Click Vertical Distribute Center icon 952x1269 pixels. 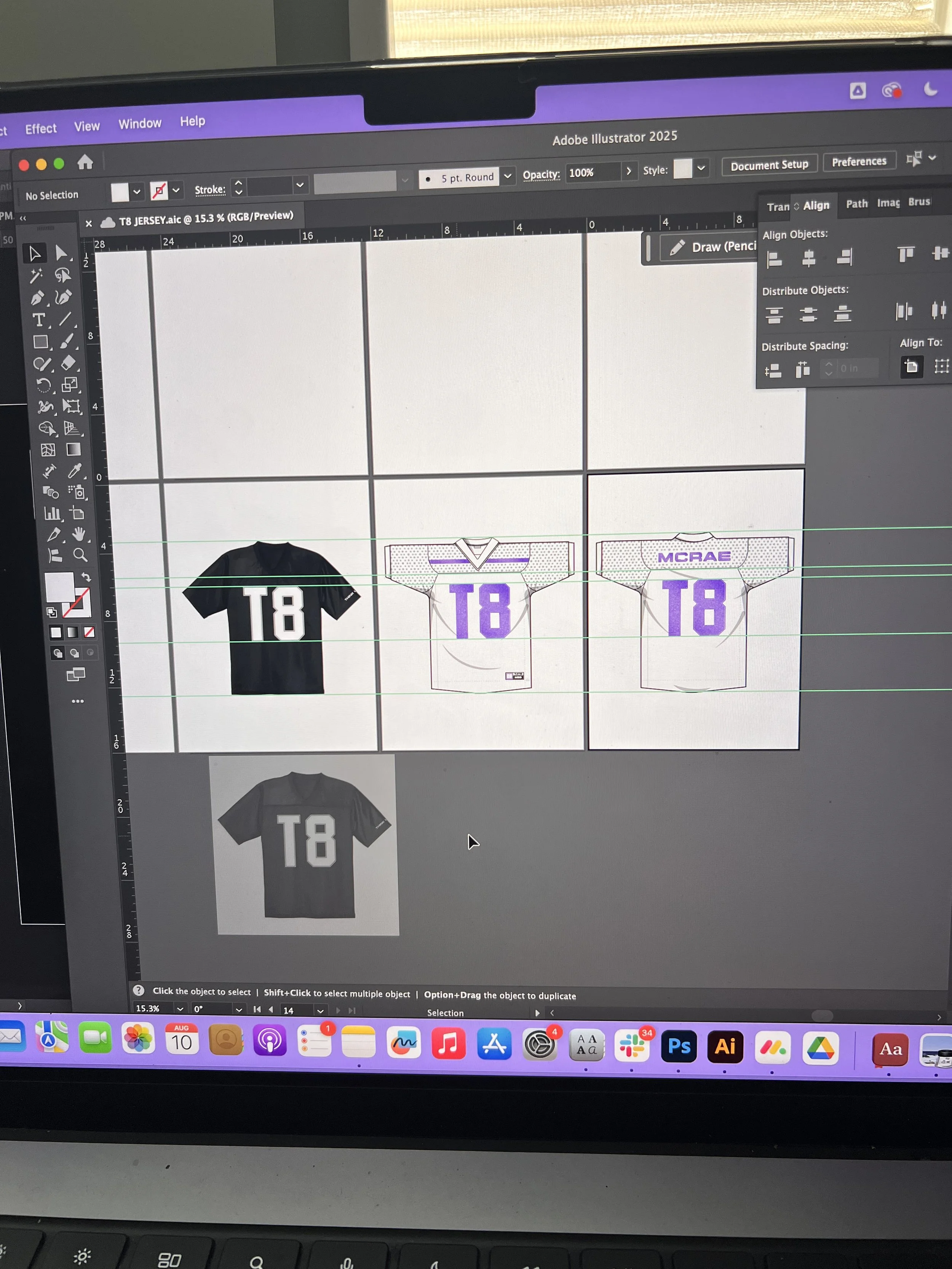[x=808, y=314]
